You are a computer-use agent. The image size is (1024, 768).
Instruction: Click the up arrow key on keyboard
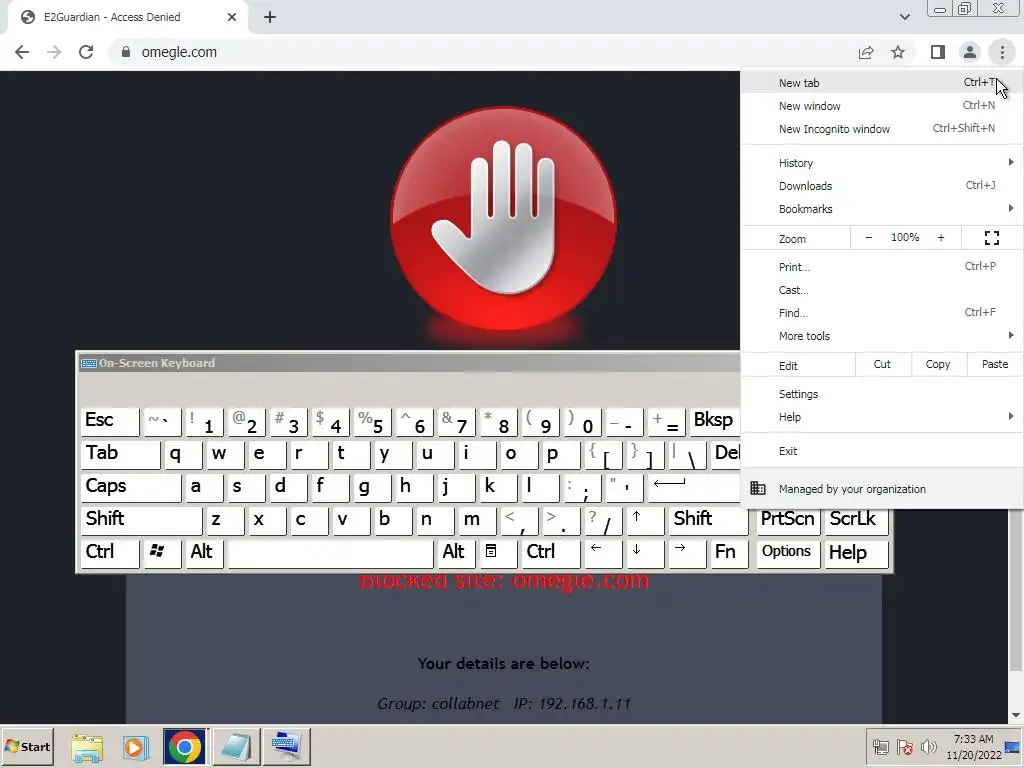(645, 520)
